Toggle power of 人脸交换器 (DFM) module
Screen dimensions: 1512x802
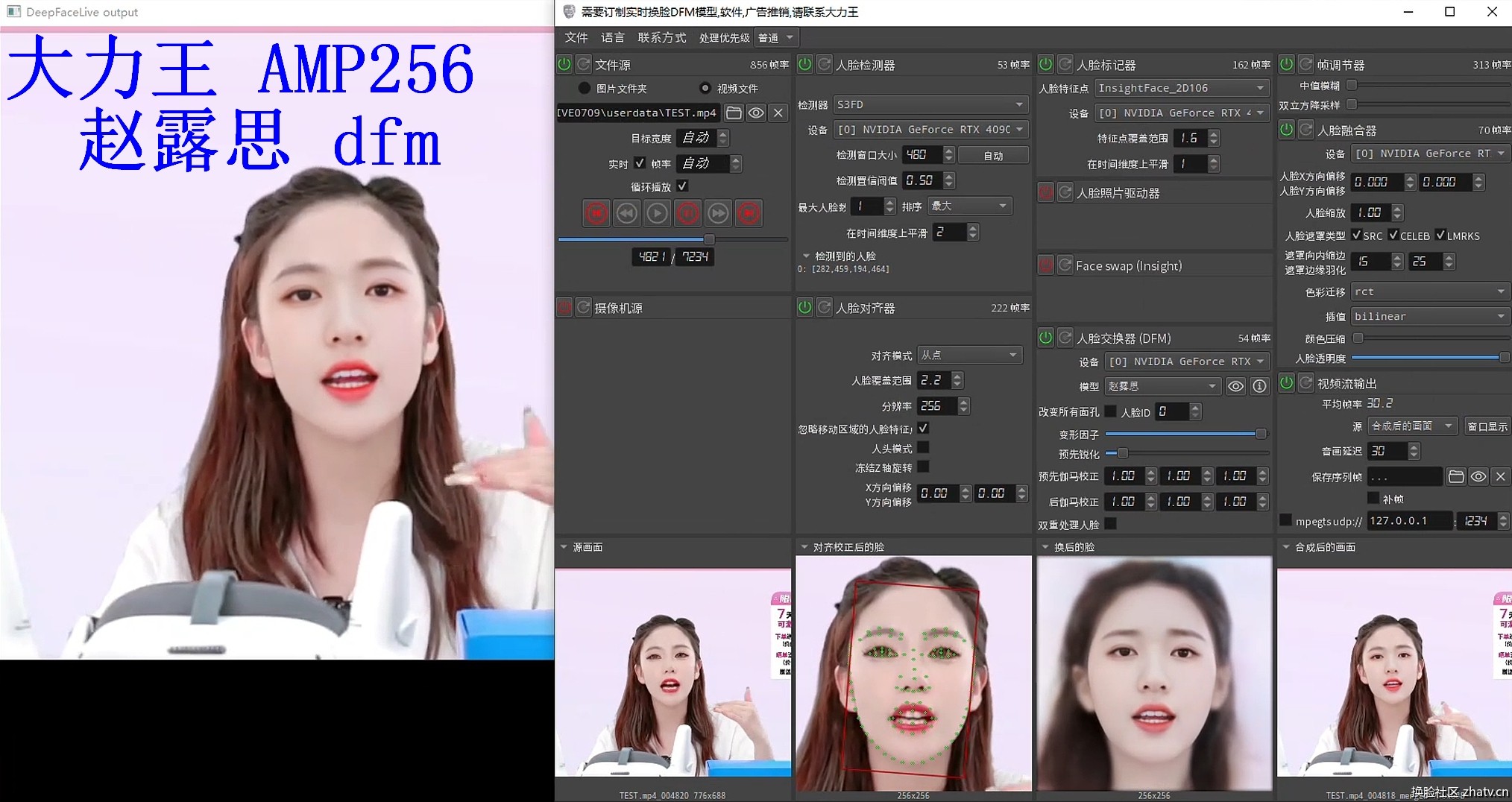tap(1046, 338)
